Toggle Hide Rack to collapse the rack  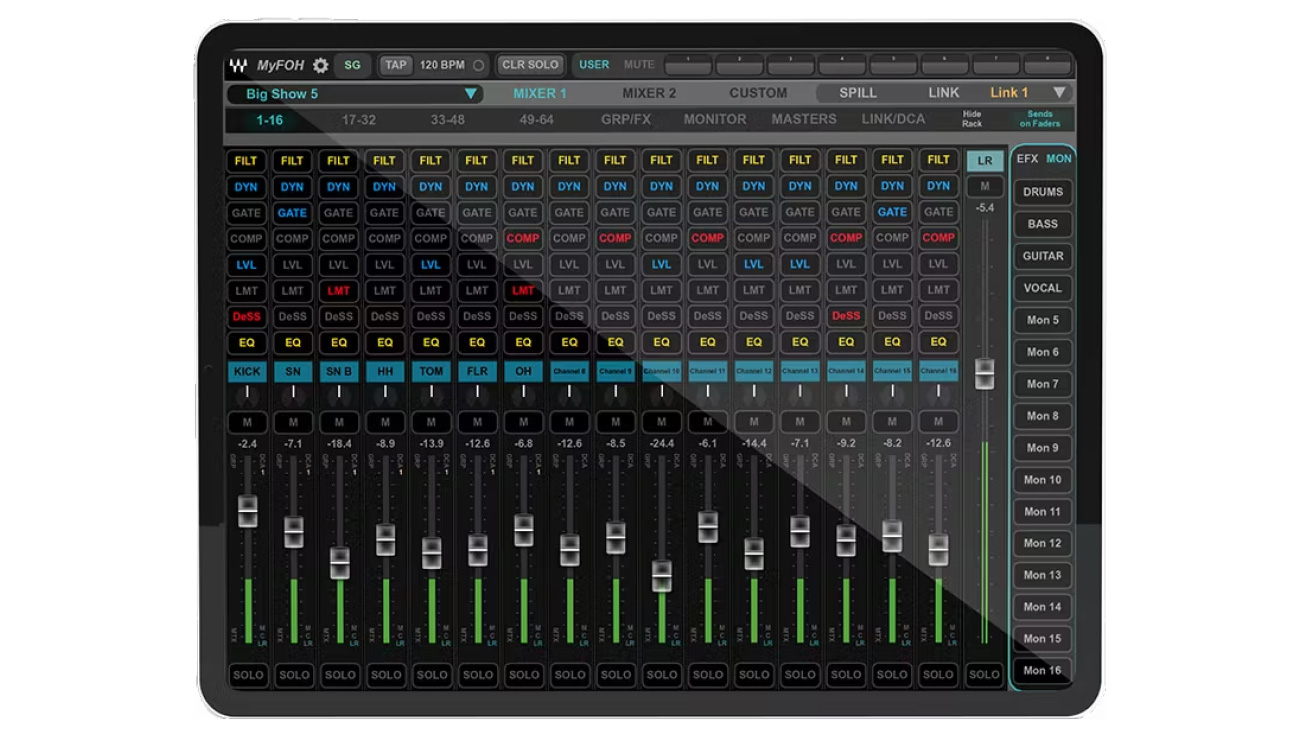pyautogui.click(x=972, y=118)
